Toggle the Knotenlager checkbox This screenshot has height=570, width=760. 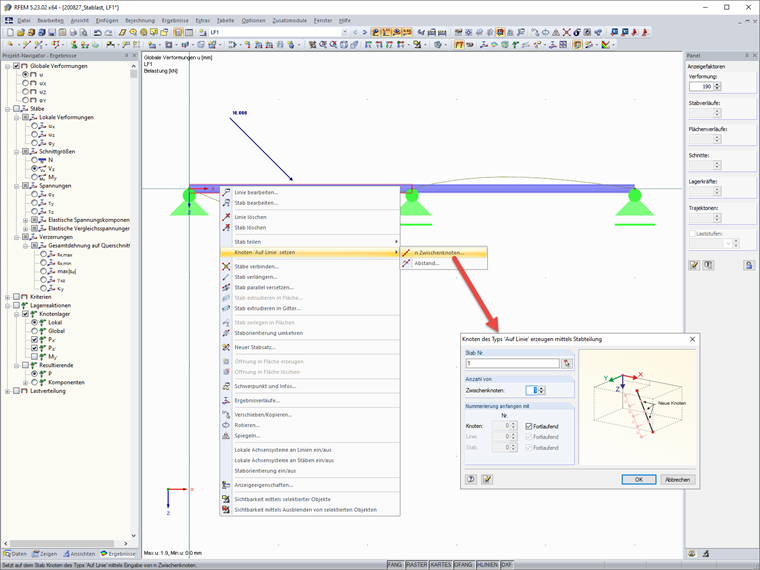point(26,314)
